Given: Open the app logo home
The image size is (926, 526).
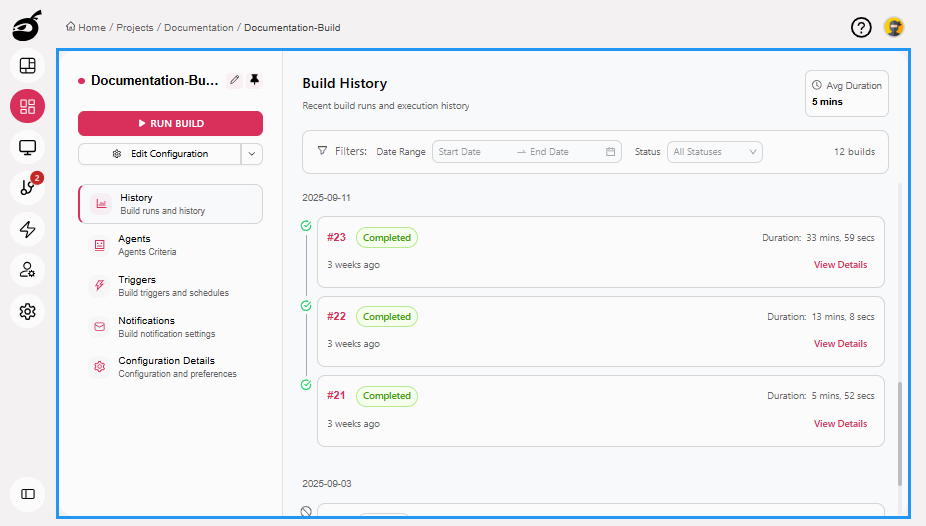Looking at the screenshot, I should tap(27, 25).
